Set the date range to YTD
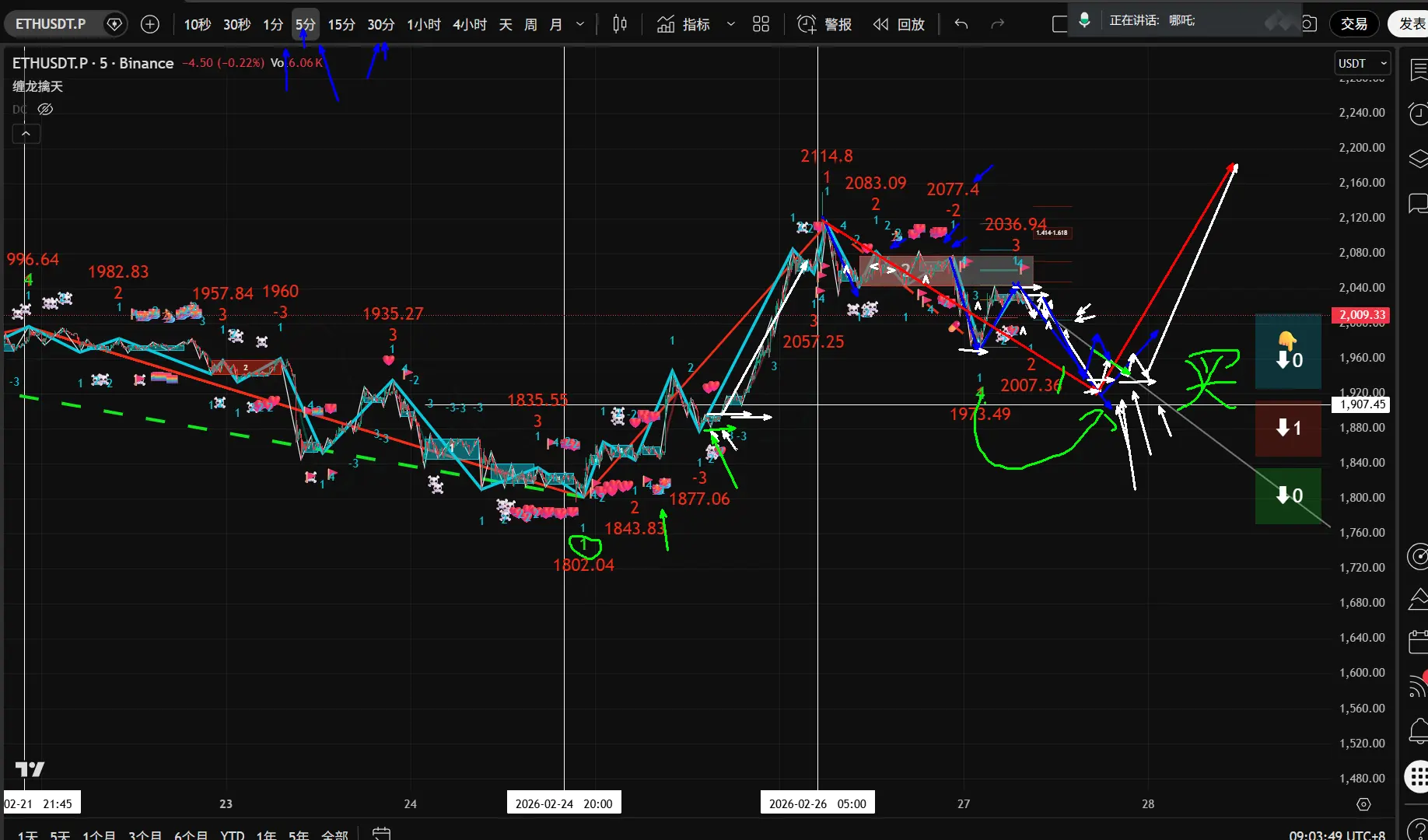The width and height of the screenshot is (1428, 840). point(233,835)
